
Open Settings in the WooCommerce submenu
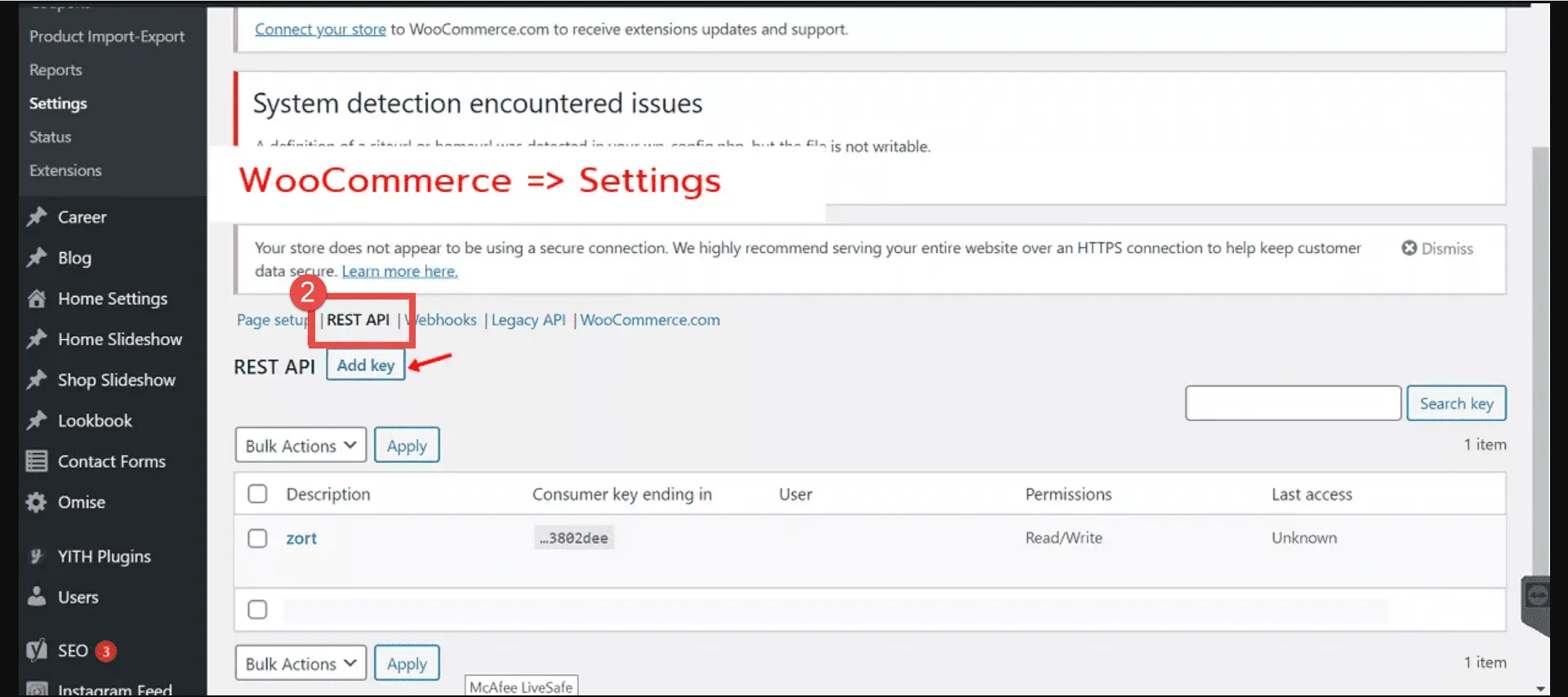58,104
